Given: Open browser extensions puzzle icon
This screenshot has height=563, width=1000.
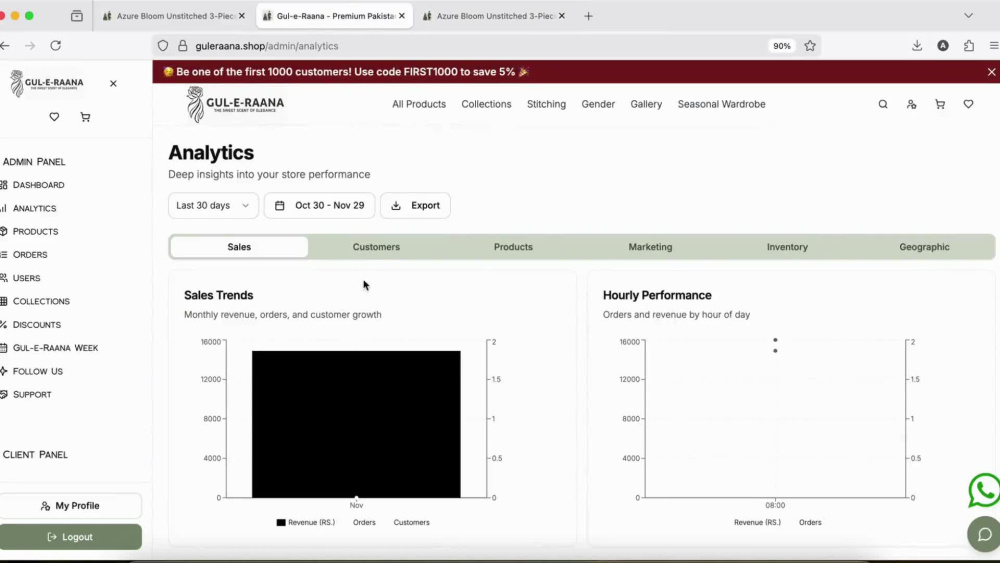Looking at the screenshot, I should coord(969,46).
